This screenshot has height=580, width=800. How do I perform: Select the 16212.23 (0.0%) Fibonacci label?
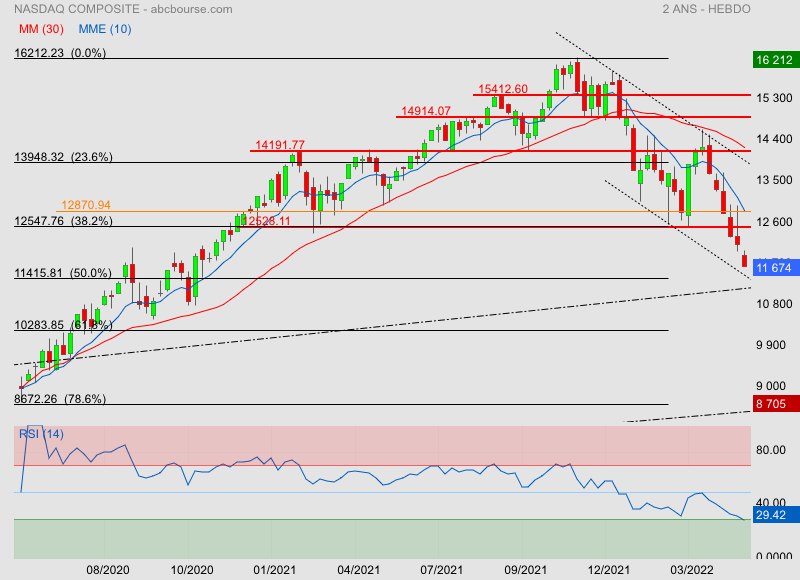(x=60, y=53)
